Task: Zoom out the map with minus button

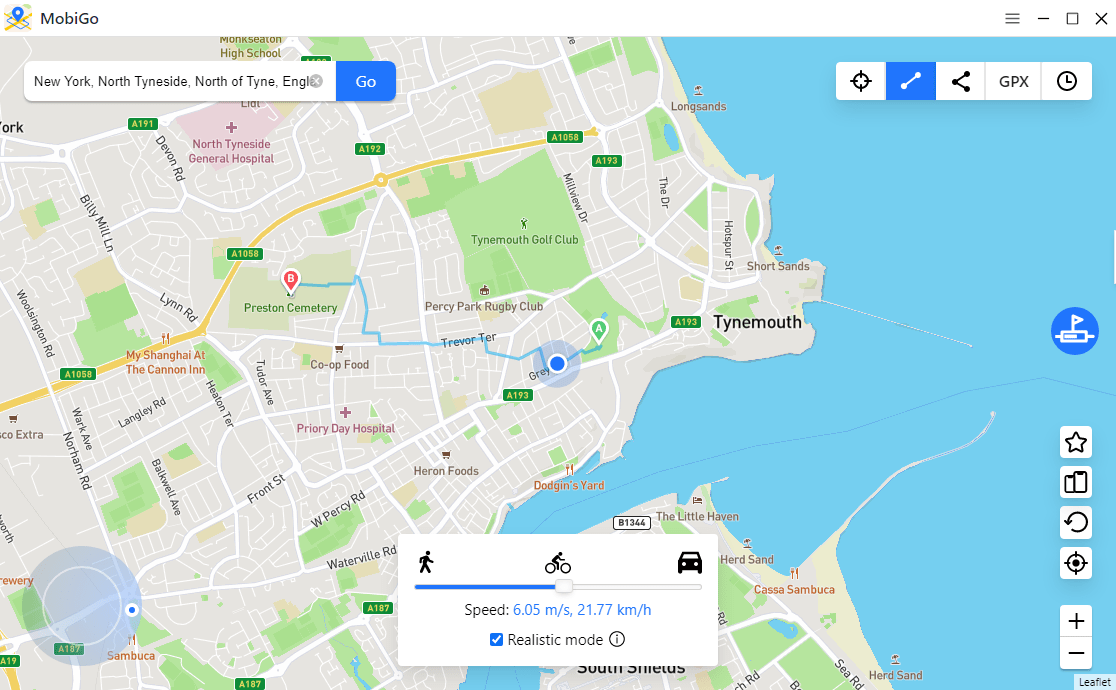Action: click(1075, 653)
